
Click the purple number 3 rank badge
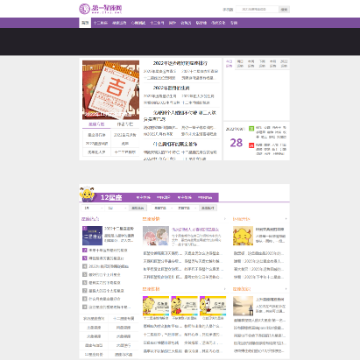click(85, 258)
